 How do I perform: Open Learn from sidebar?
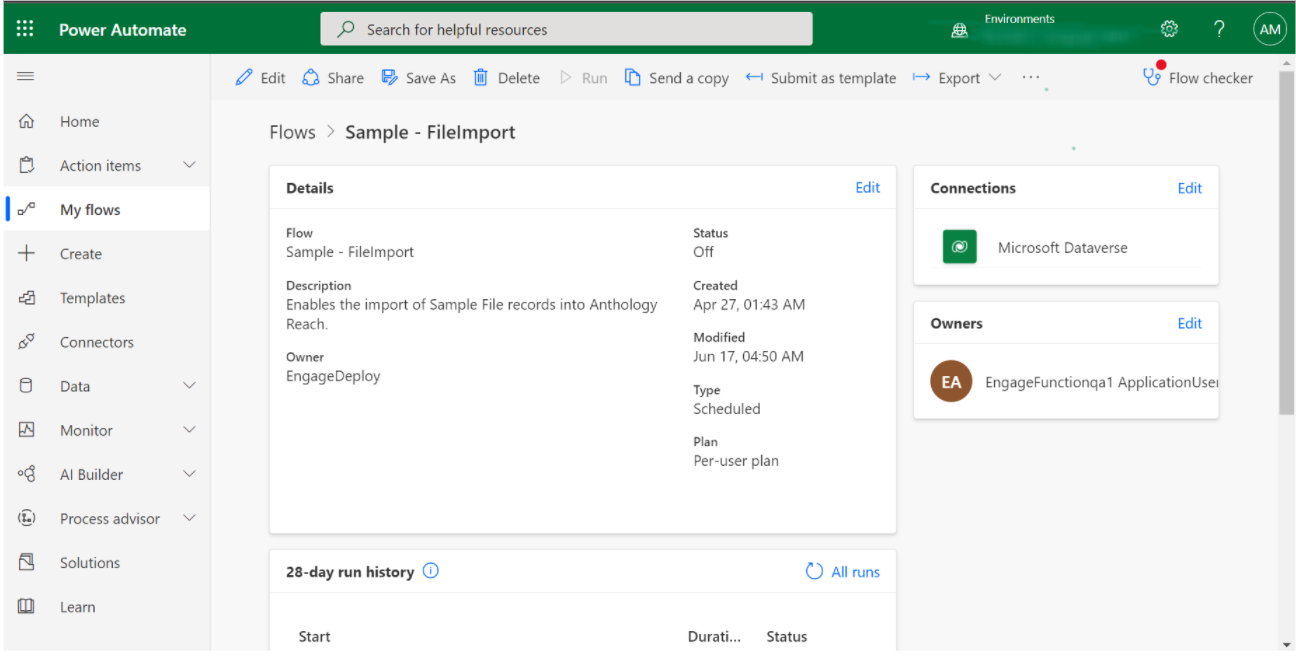[x=78, y=606]
